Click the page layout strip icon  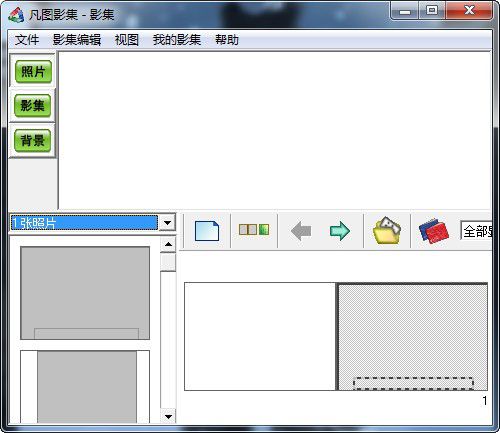click(254, 230)
